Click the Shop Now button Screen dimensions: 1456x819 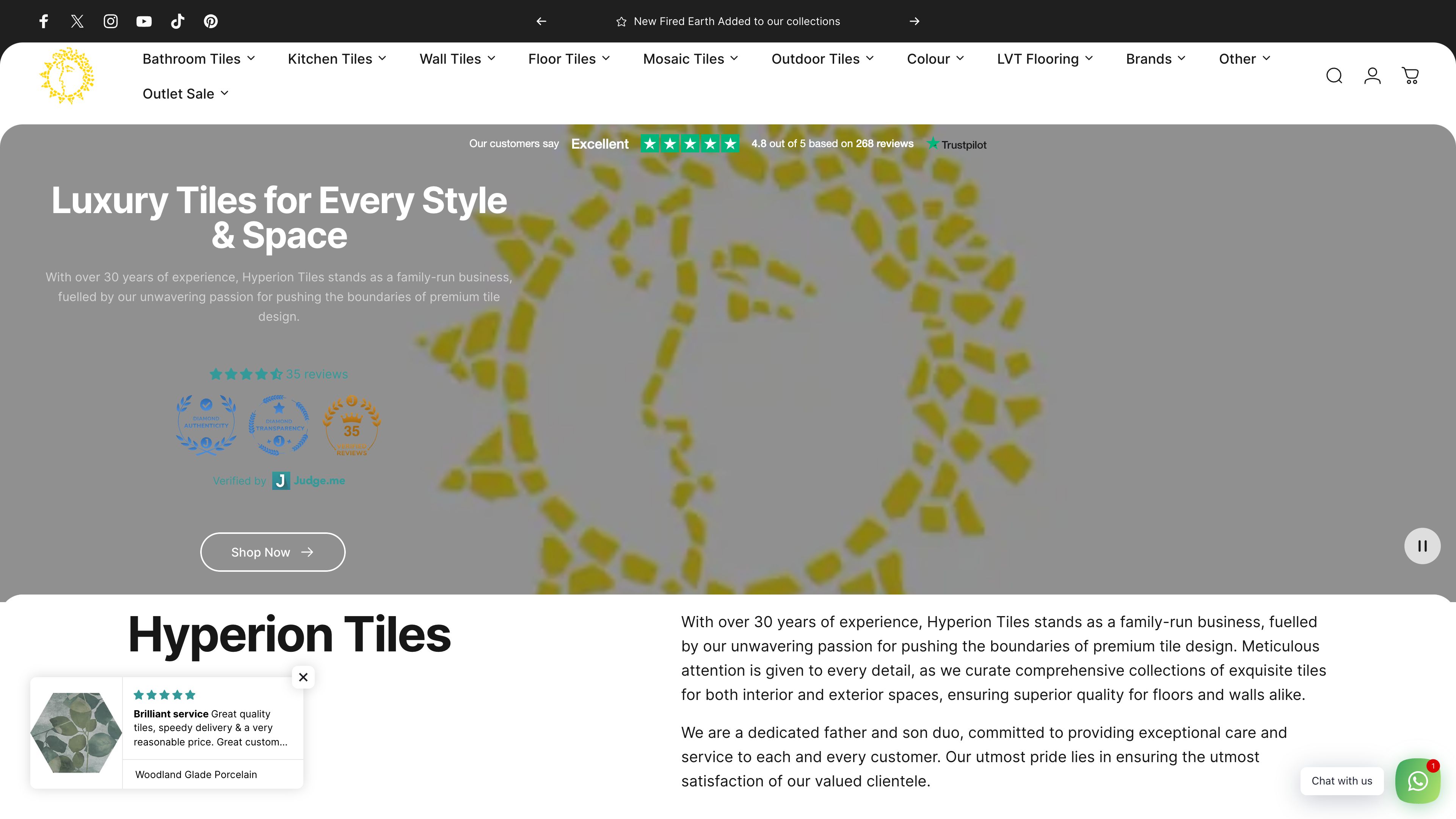pyautogui.click(x=273, y=552)
